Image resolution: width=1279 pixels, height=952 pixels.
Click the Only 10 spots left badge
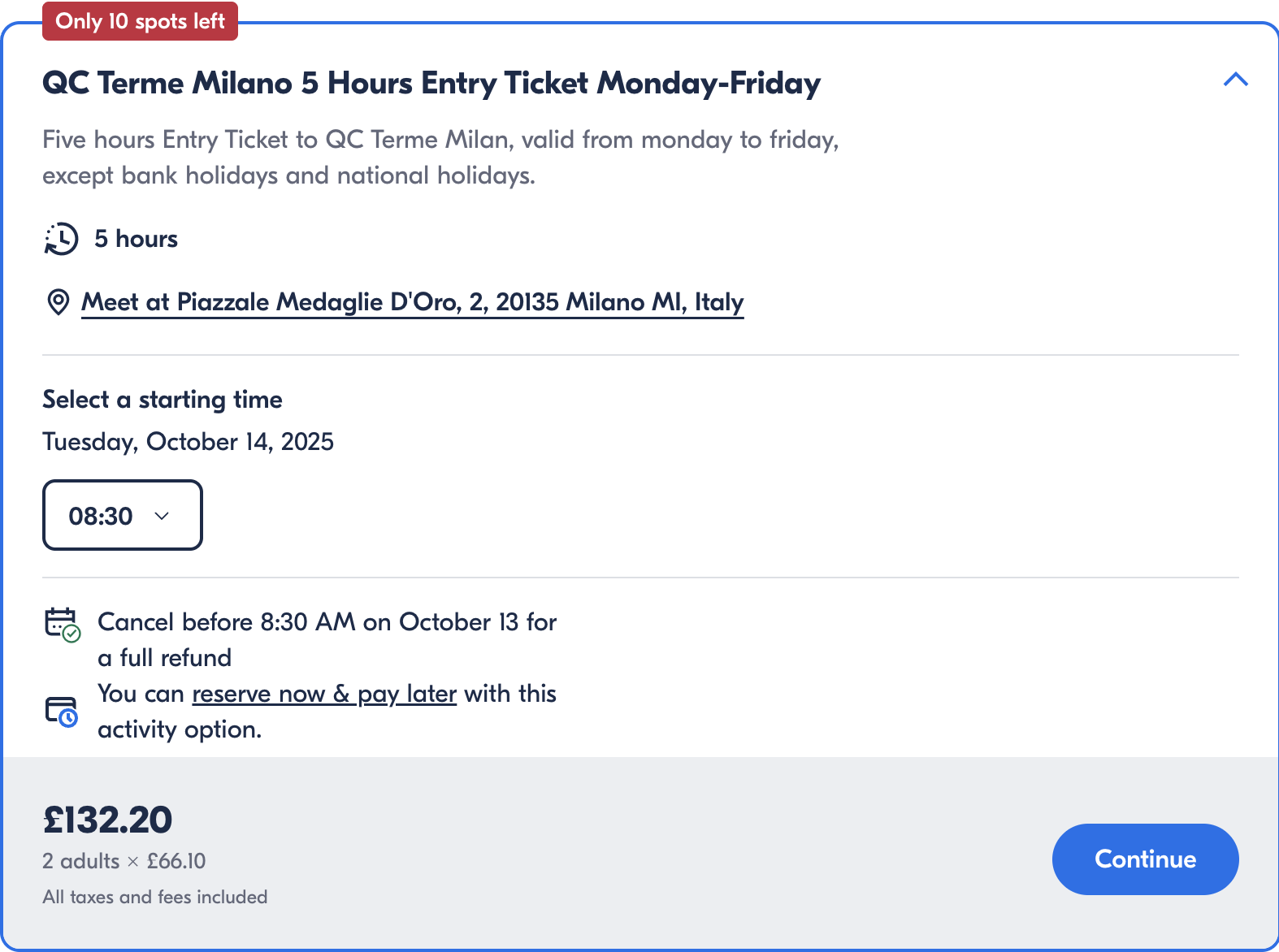tap(140, 21)
